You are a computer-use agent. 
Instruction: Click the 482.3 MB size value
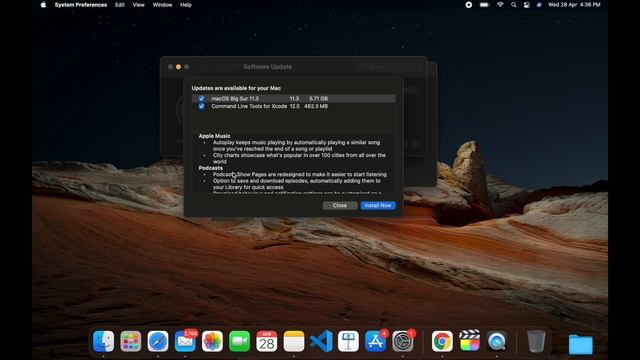(x=316, y=106)
